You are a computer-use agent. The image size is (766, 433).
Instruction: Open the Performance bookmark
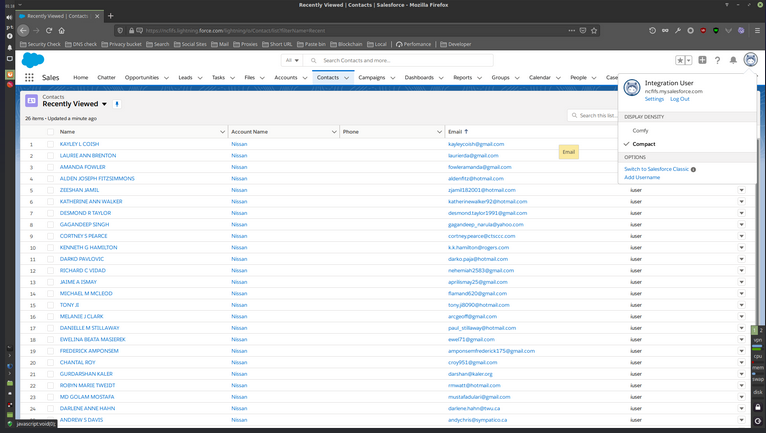click(413, 44)
